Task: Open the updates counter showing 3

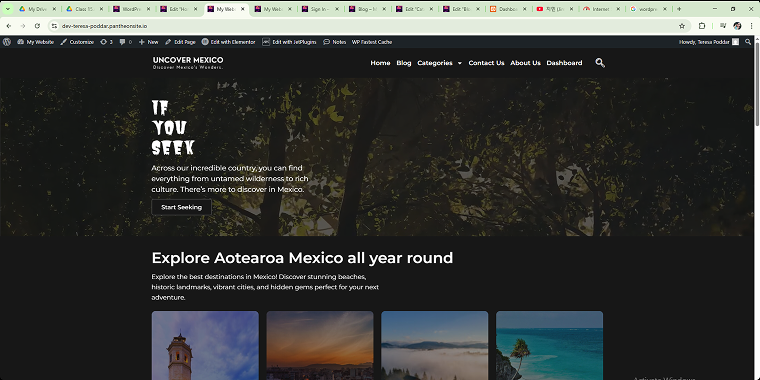Action: (x=106, y=42)
